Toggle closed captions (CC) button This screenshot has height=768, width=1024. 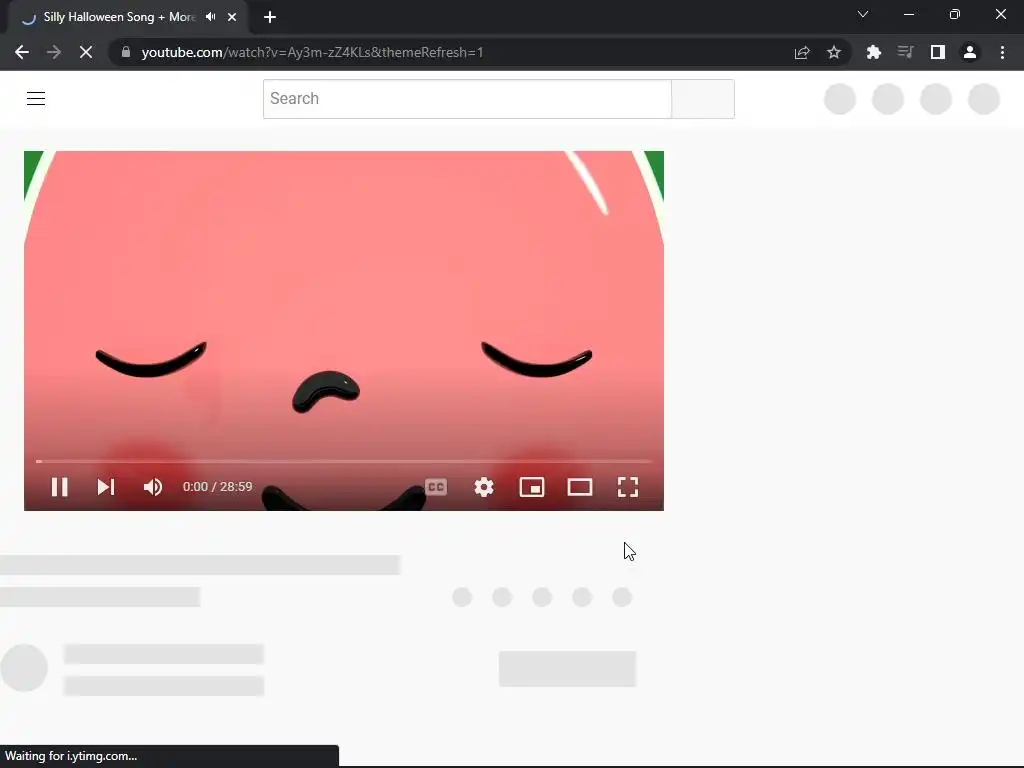[x=436, y=487]
